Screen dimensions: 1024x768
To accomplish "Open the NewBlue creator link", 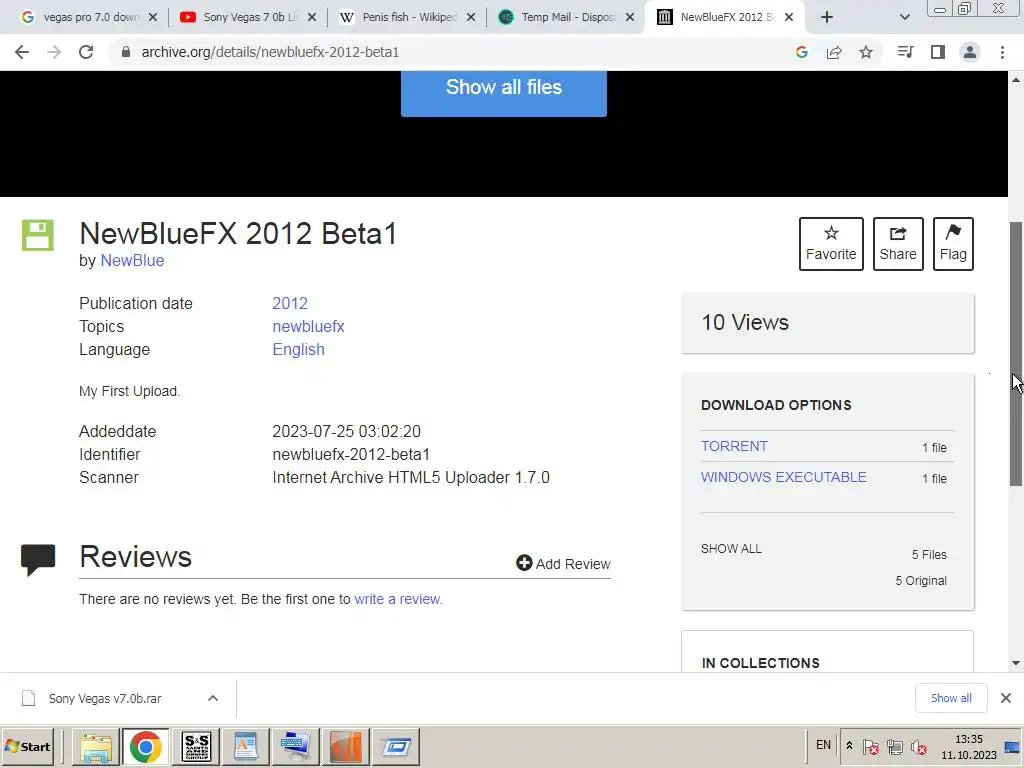I will 132,261.
